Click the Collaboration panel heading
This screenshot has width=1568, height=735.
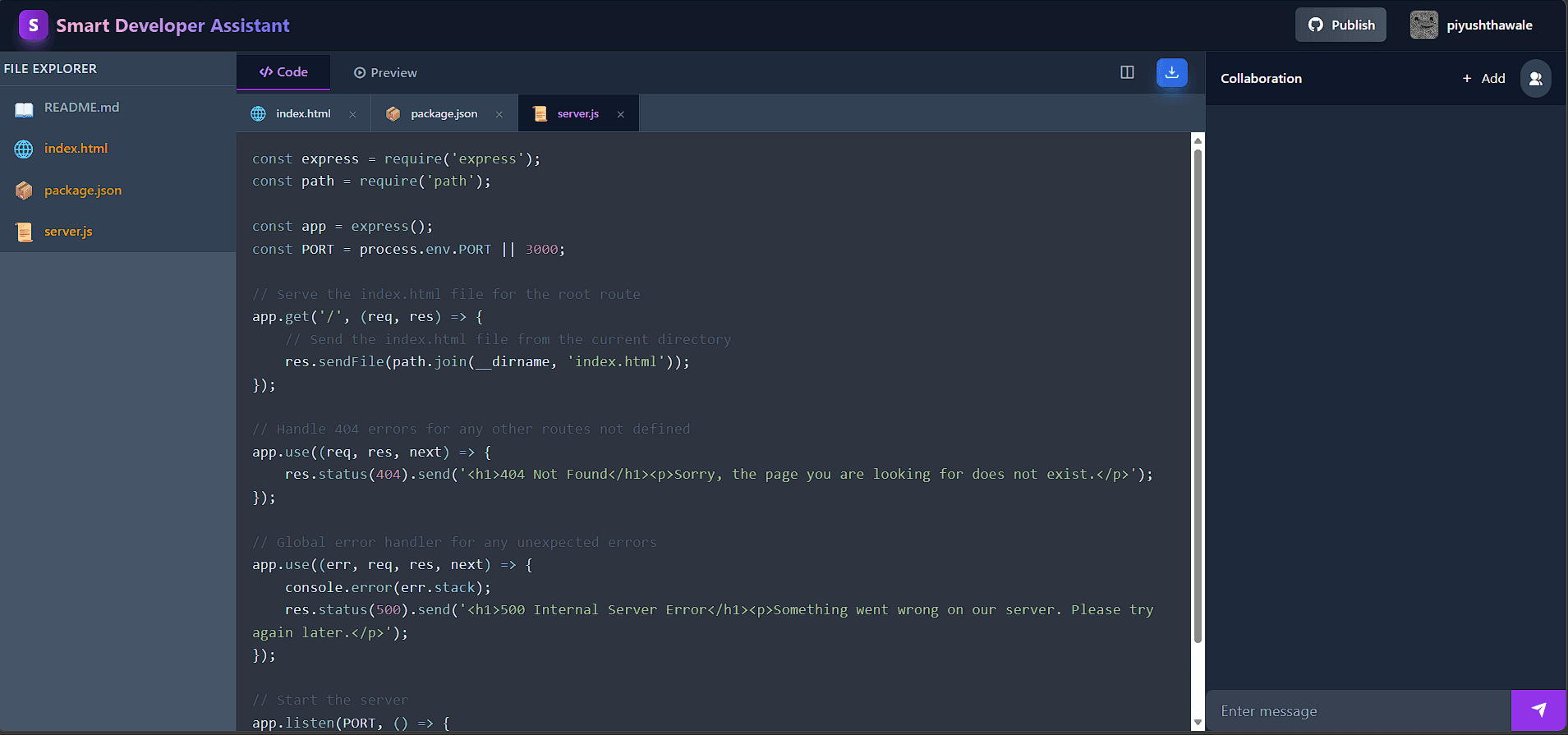(1261, 79)
